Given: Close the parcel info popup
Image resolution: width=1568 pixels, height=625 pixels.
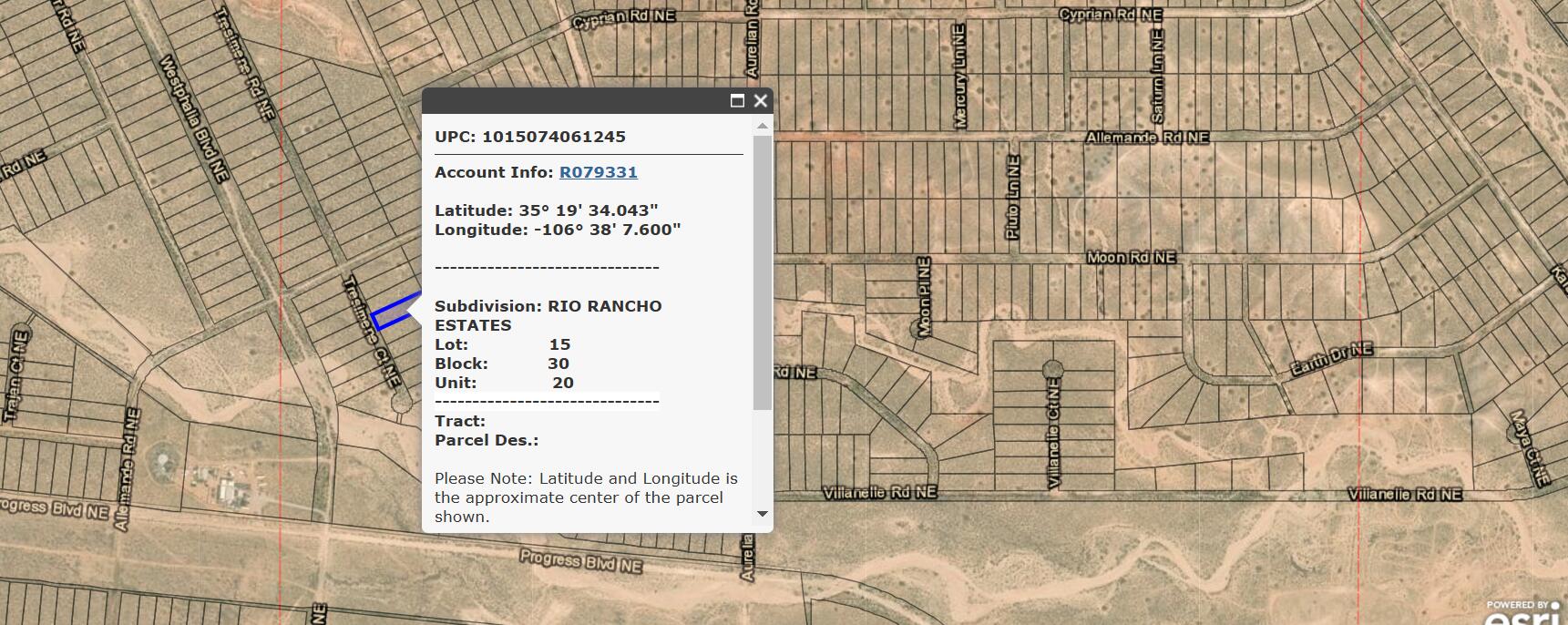Looking at the screenshot, I should [x=761, y=101].
